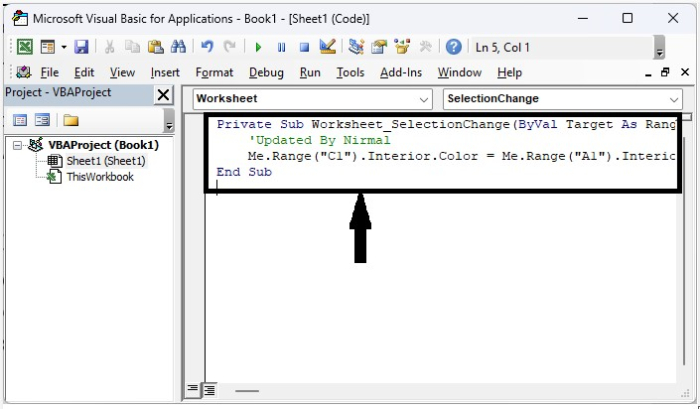Click the Cut scissors icon

(109, 47)
